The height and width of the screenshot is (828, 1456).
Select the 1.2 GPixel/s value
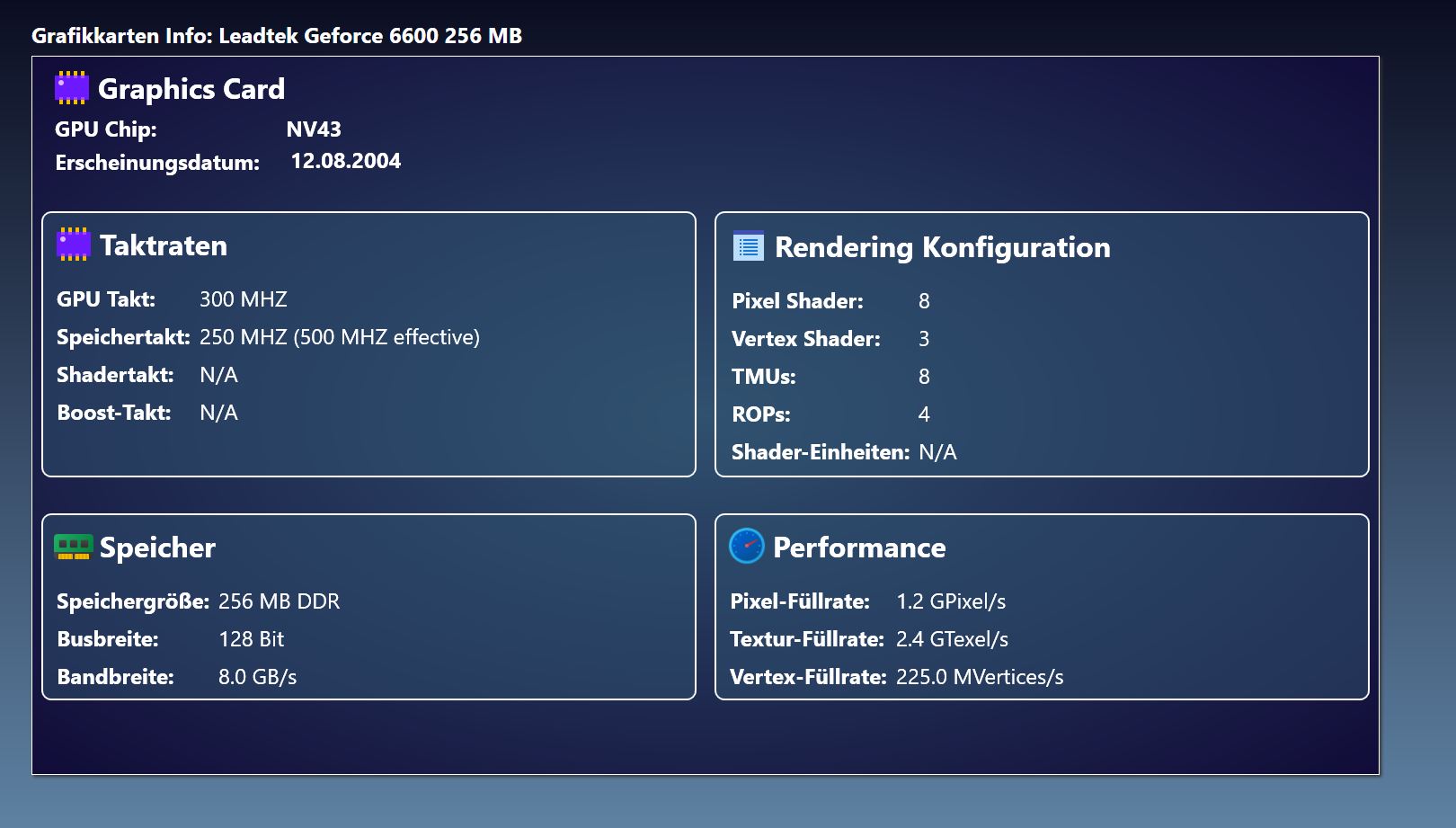[951, 601]
